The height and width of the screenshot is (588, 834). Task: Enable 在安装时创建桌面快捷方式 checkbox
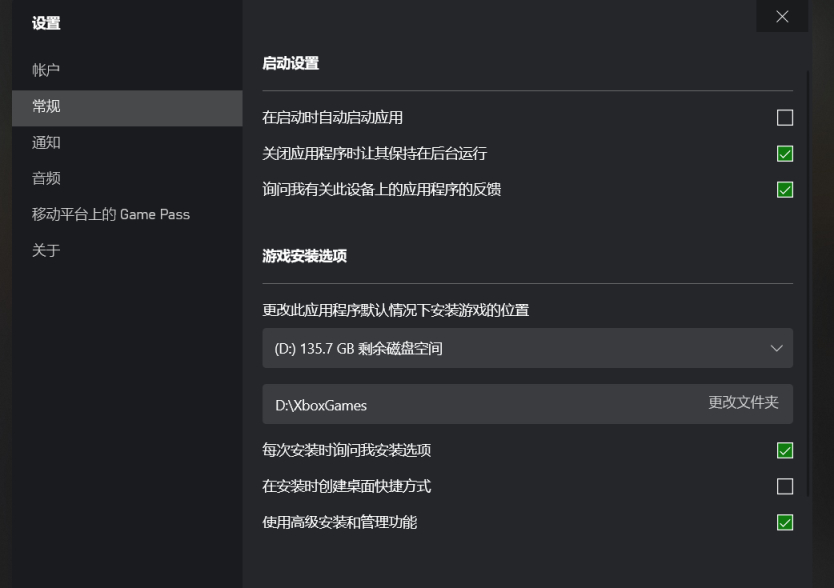(785, 487)
